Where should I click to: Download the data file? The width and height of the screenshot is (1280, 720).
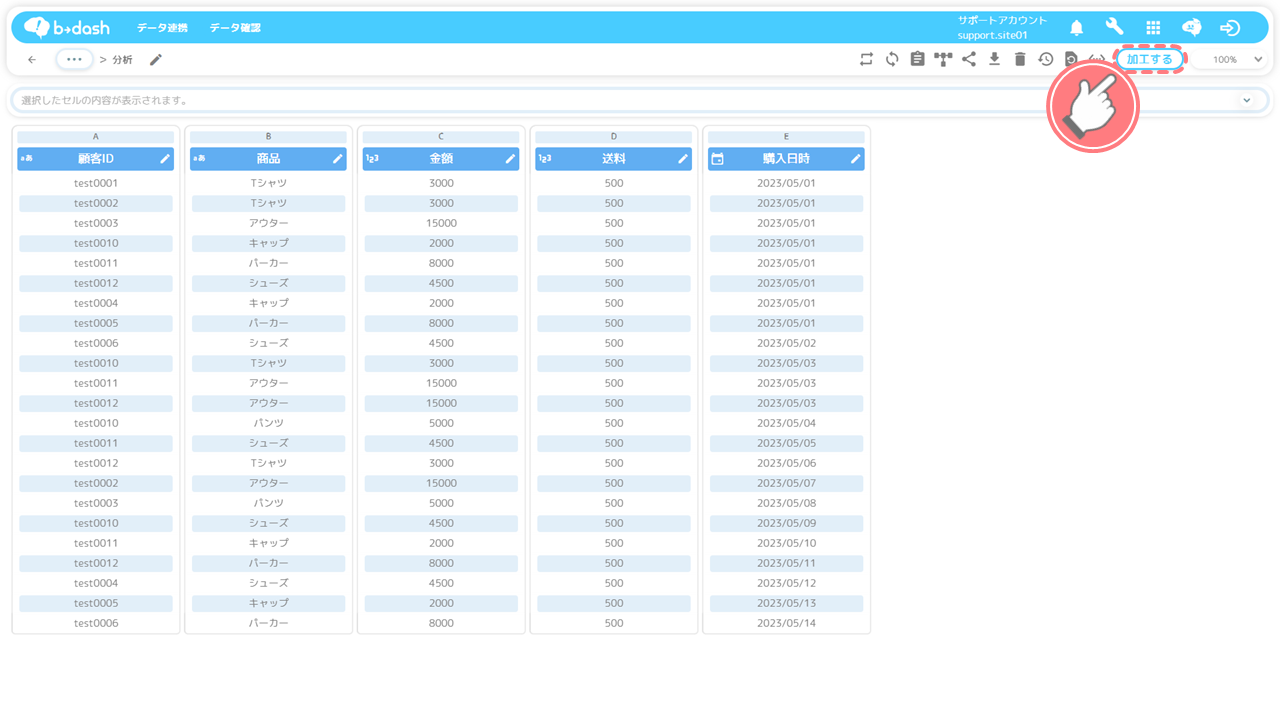(994, 60)
